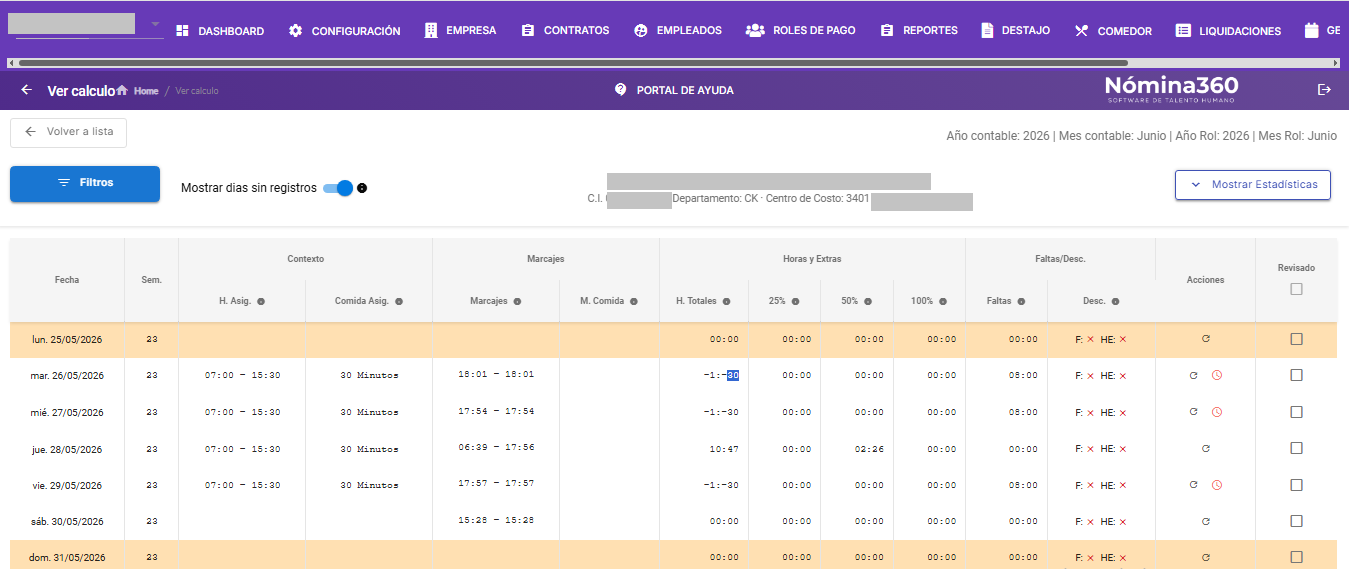Click the info icon next to H. Totales

click(x=726, y=301)
